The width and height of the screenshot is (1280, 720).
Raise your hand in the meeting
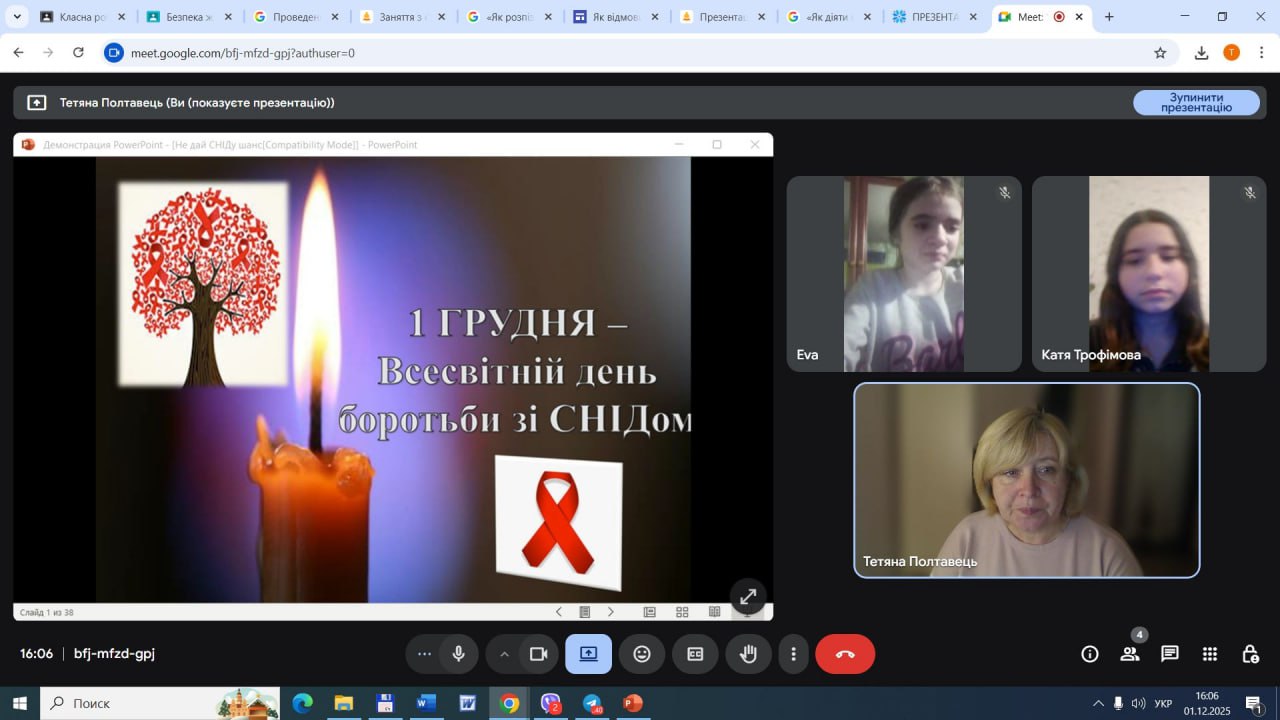[748, 654]
